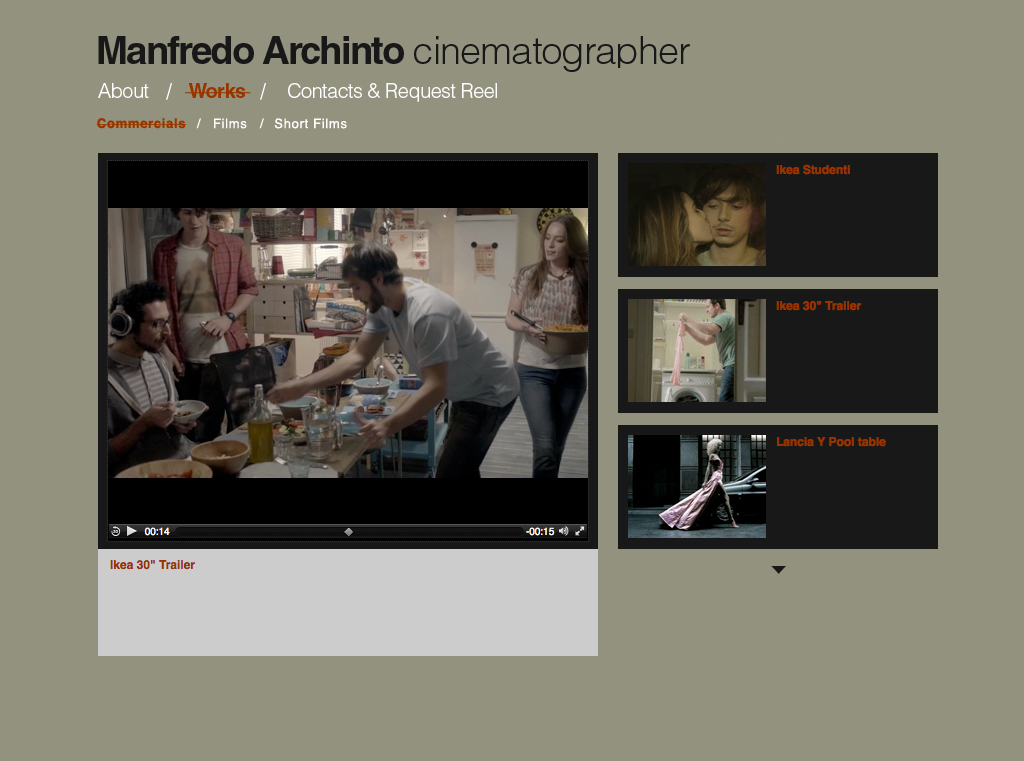
Task: Open Contacts & Request Reel page
Action: (x=392, y=91)
